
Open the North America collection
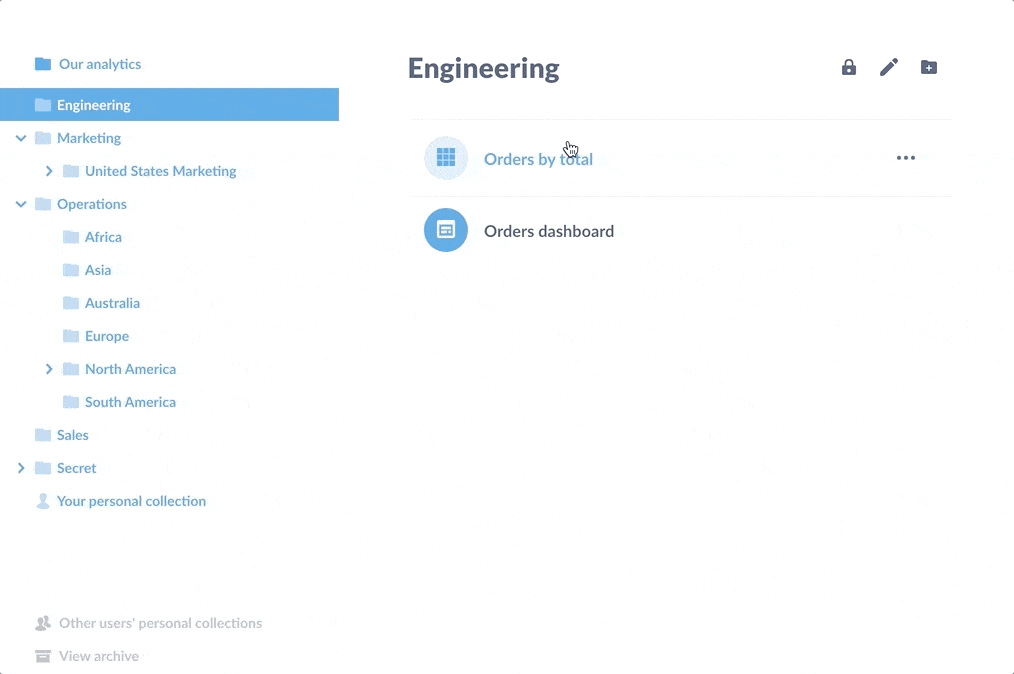click(131, 369)
